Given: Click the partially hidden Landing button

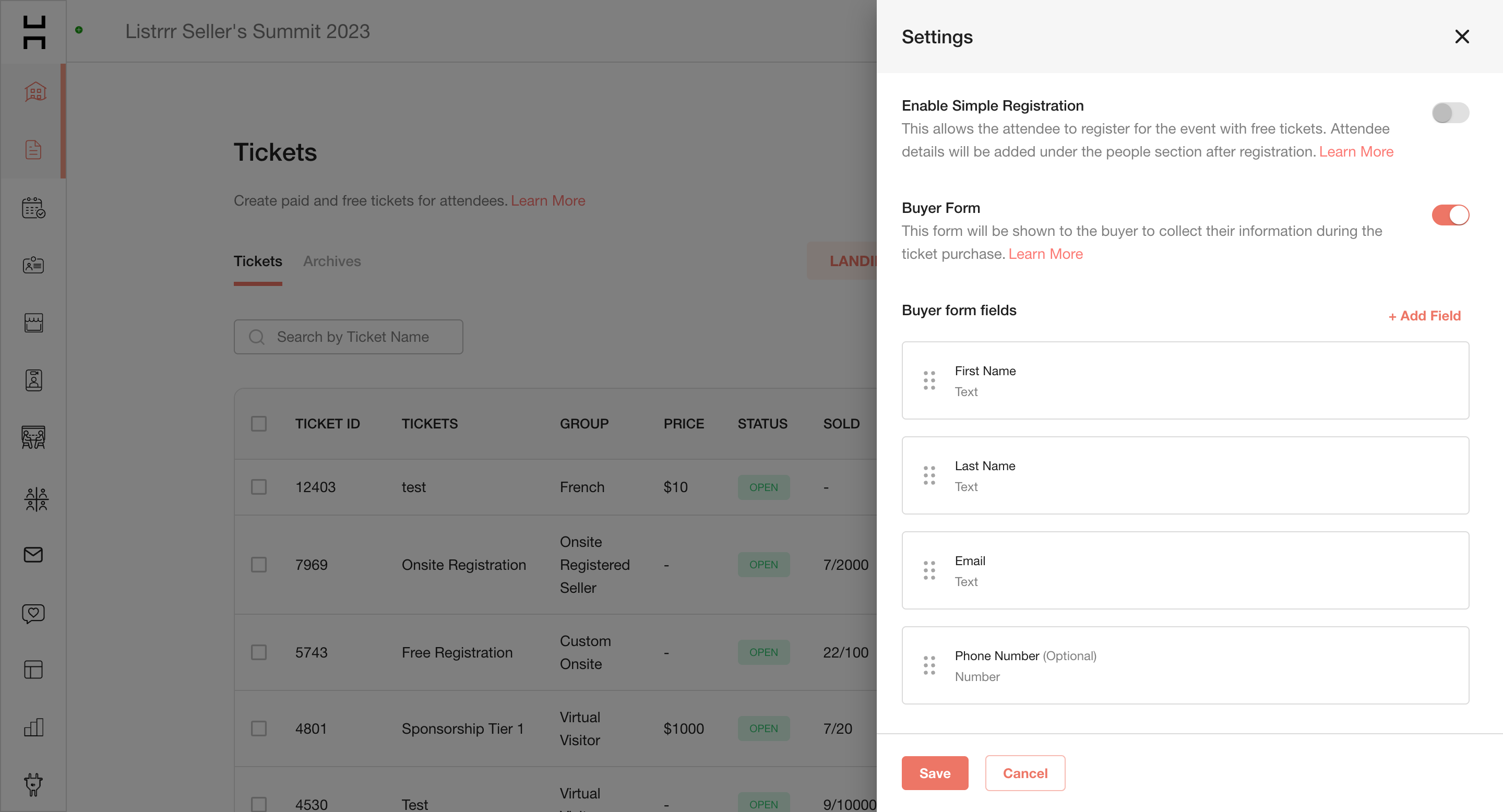Looking at the screenshot, I should (842, 261).
